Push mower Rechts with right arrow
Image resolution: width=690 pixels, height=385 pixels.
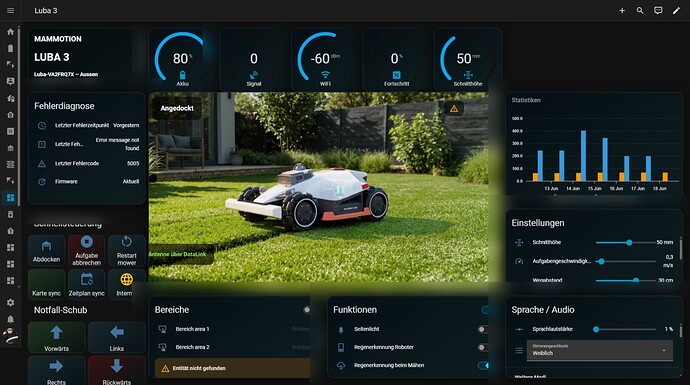pyautogui.click(x=56, y=370)
